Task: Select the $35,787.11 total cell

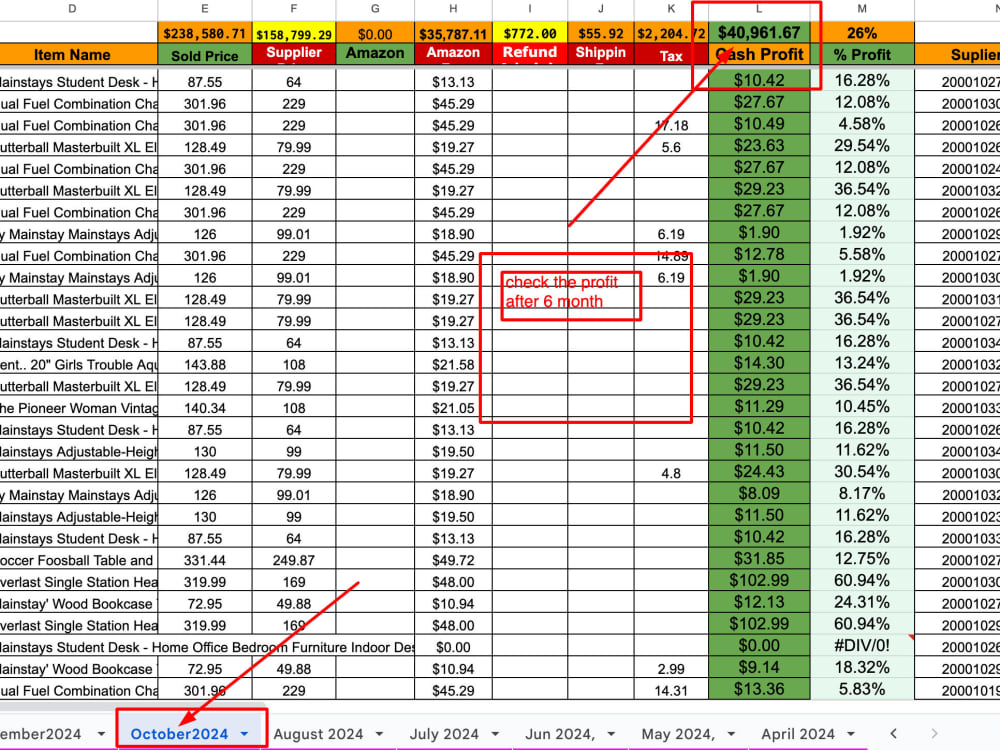Action: (x=453, y=33)
